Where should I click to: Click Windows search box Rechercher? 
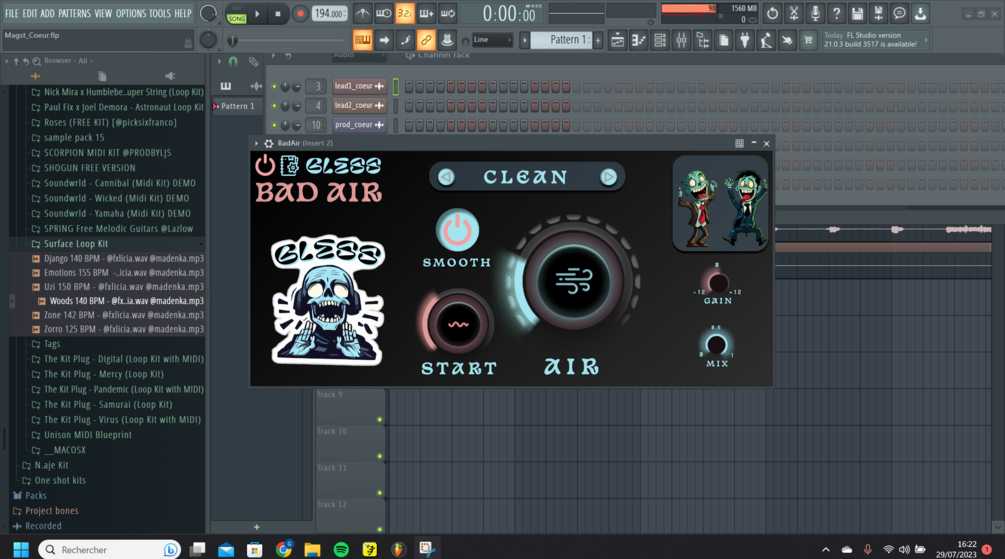109,550
